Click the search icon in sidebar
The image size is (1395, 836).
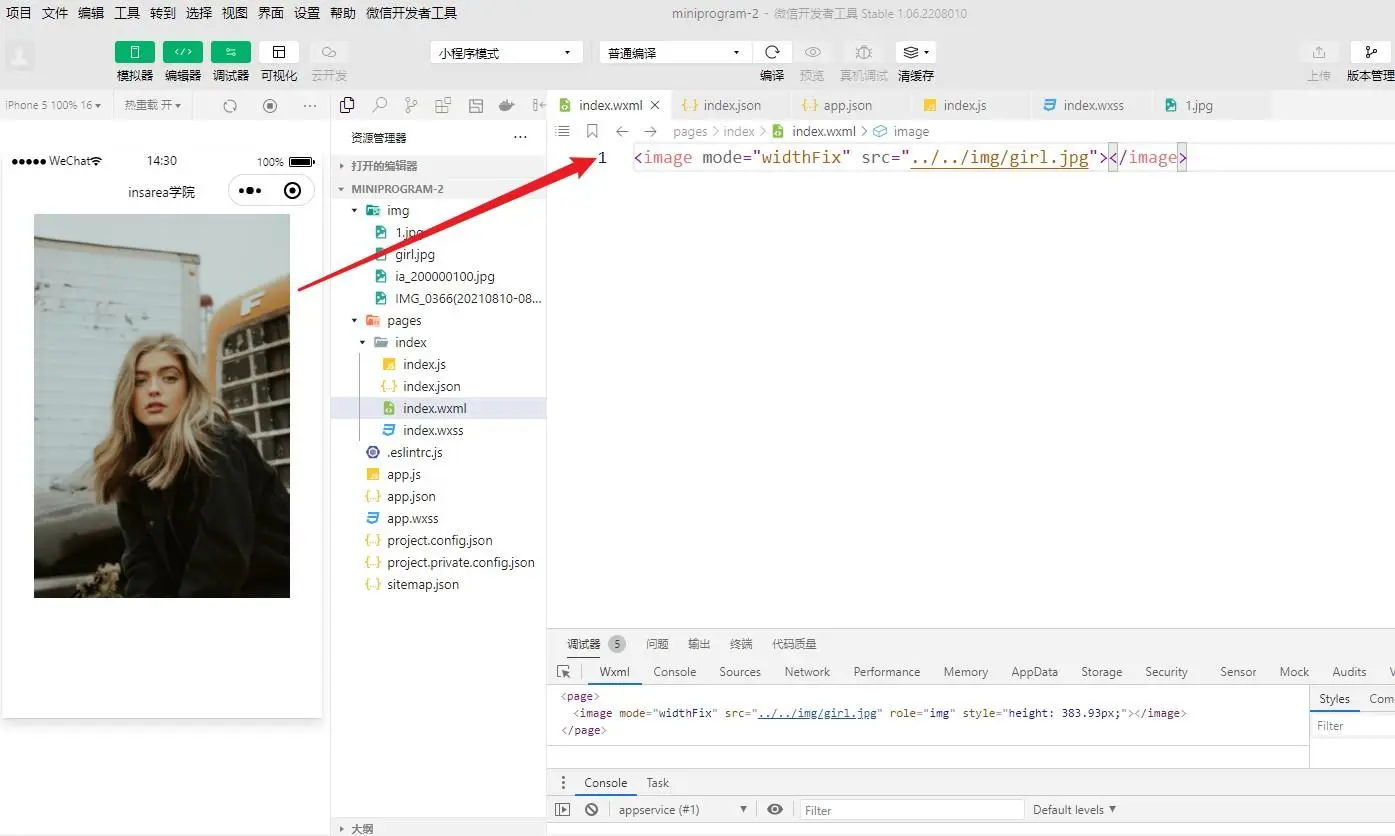(379, 105)
